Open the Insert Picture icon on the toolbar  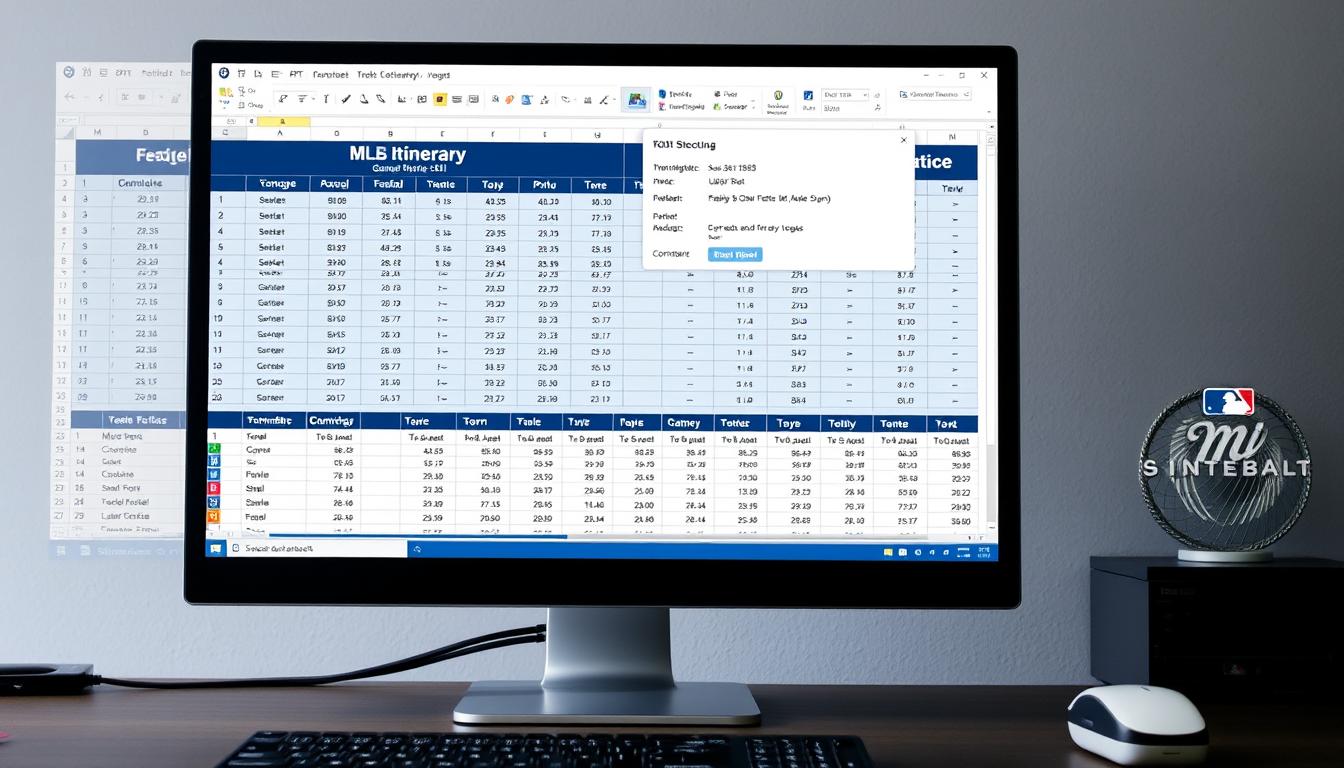[x=634, y=100]
